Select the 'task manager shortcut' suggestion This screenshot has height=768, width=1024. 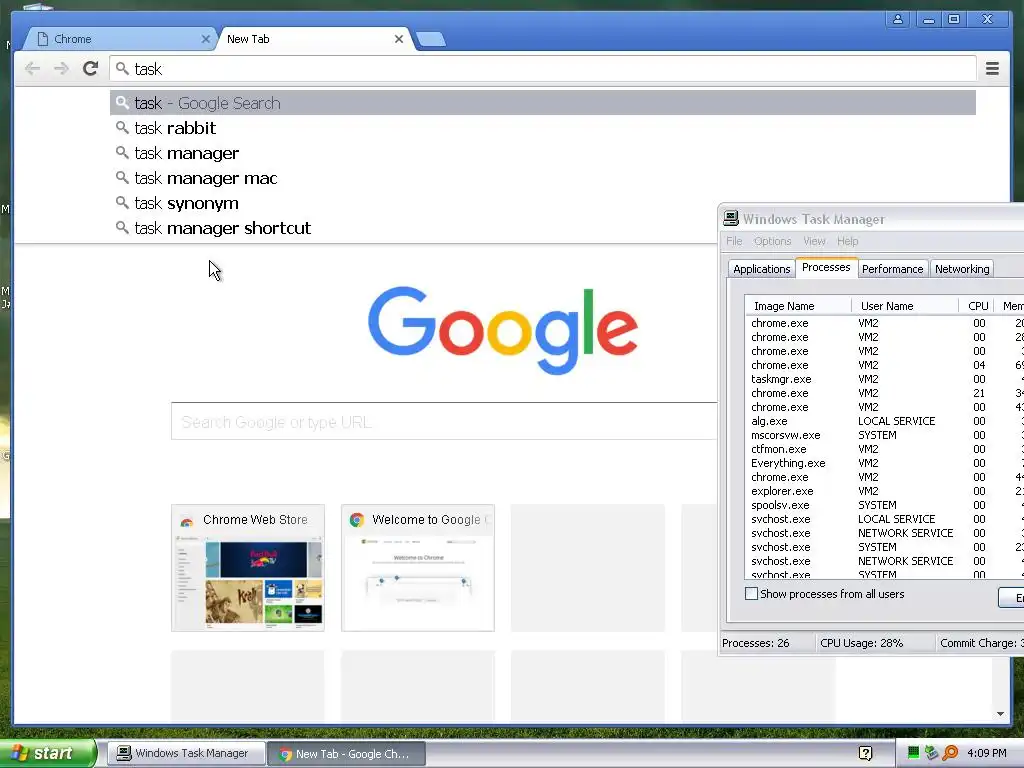pos(543,228)
